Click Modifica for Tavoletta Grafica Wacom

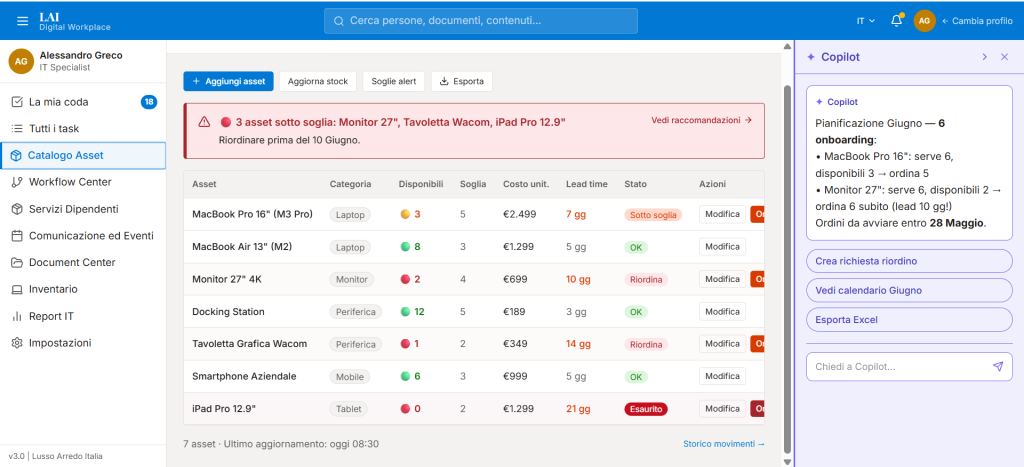(x=722, y=344)
